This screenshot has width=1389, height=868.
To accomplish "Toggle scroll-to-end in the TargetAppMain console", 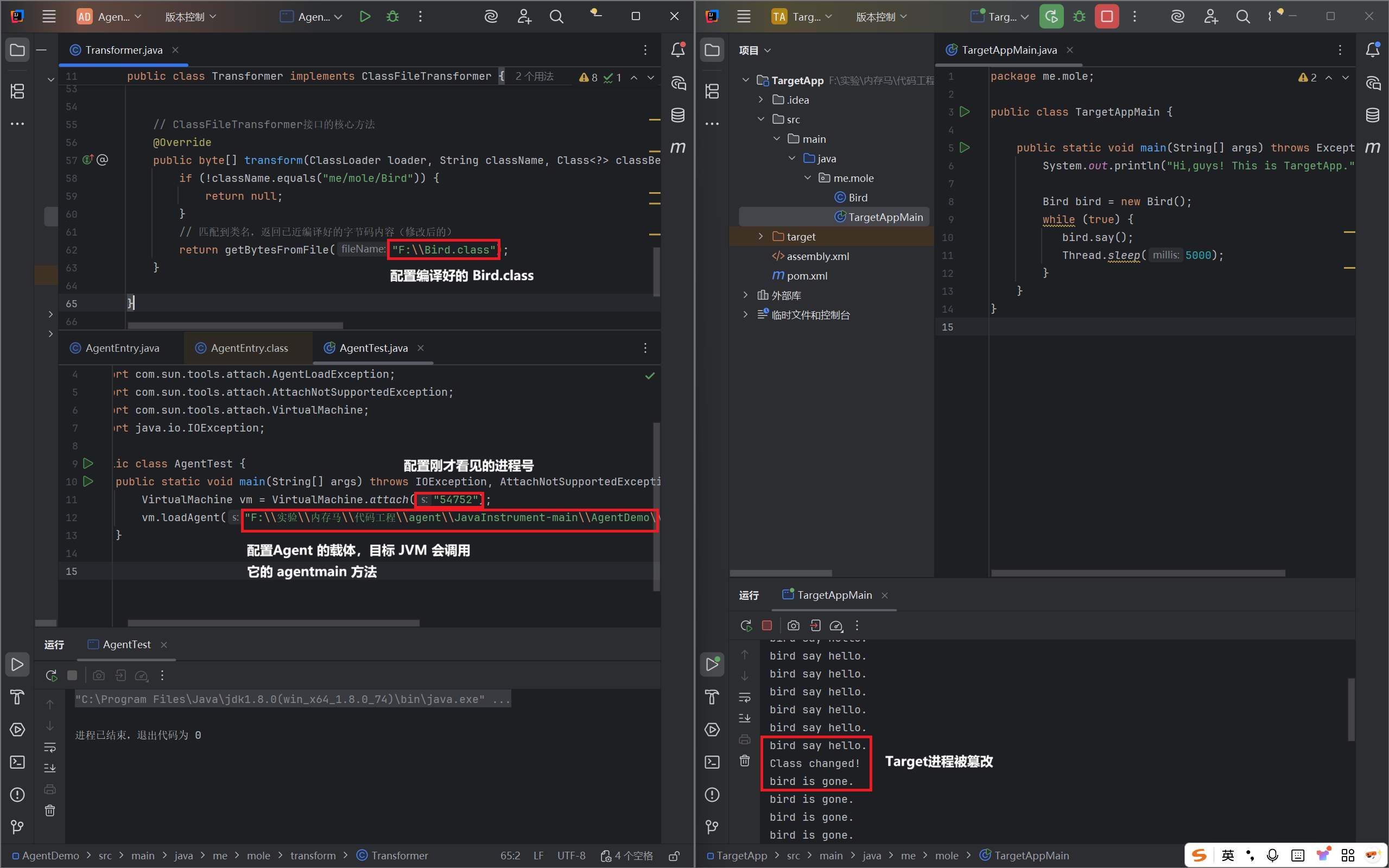I will (744, 718).
